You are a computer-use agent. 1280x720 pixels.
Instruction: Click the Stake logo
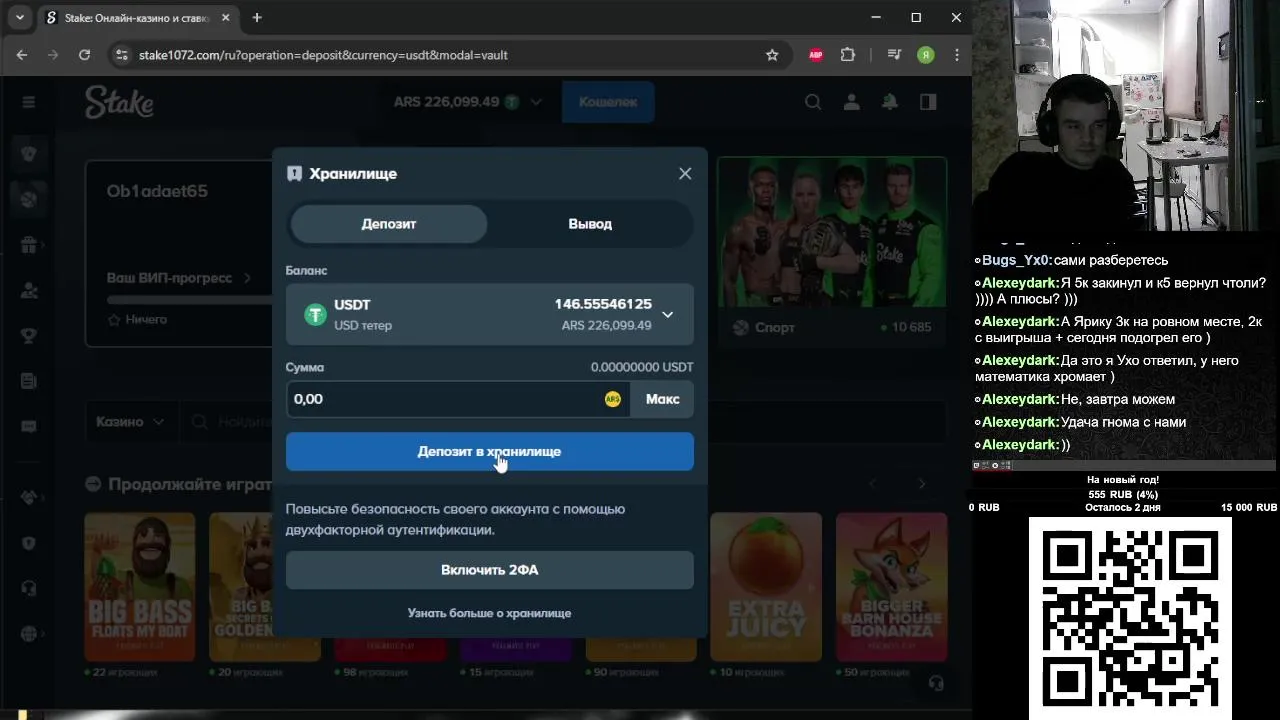[x=119, y=102]
